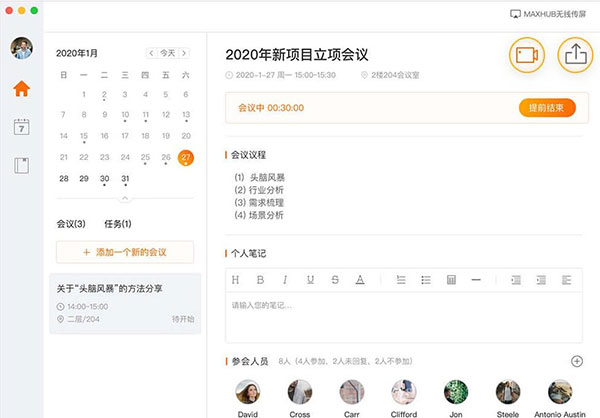Open the notebook sidebar icon
This screenshot has width=600, height=418.
coord(21,165)
